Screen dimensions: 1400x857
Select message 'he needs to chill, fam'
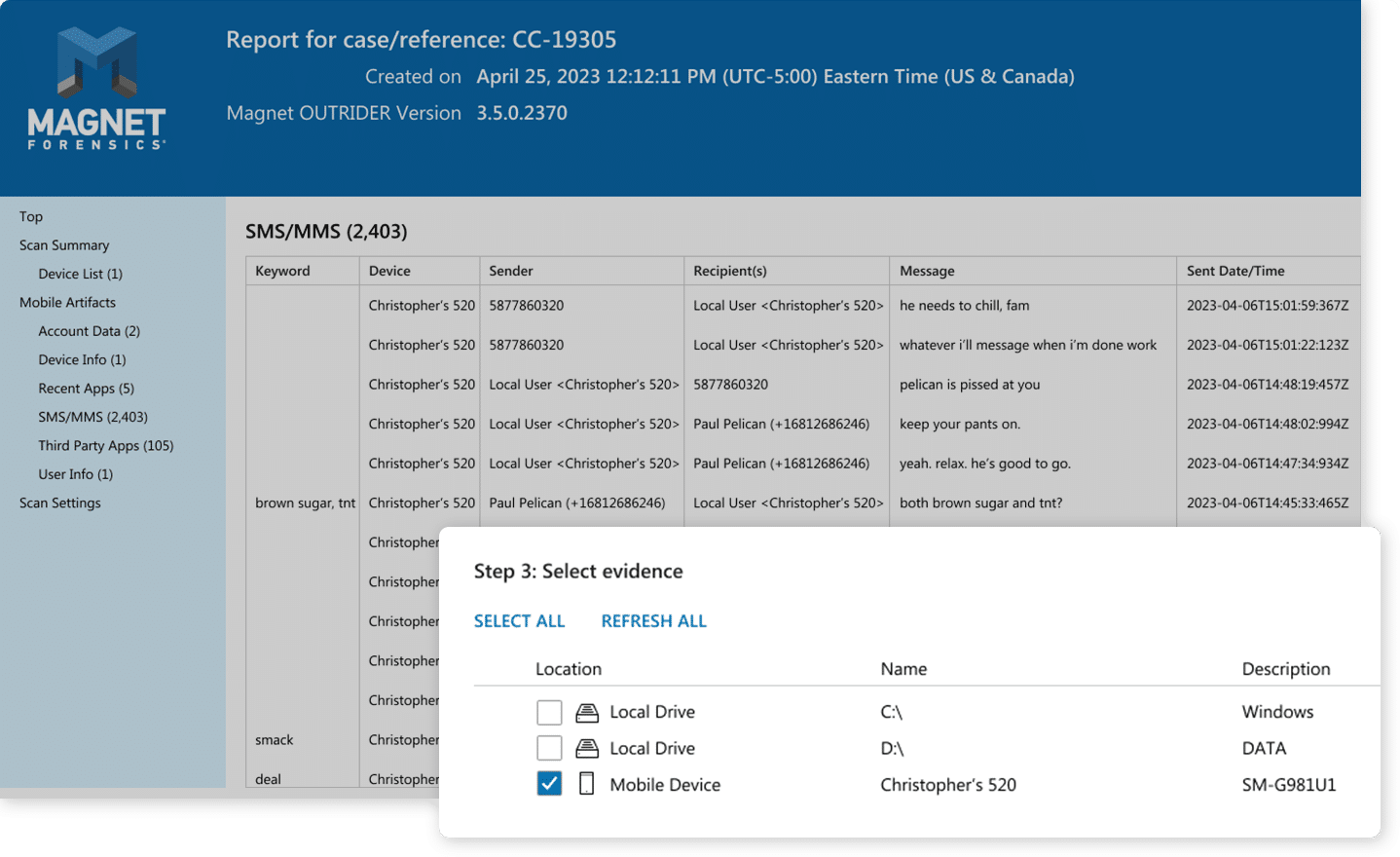tap(964, 306)
